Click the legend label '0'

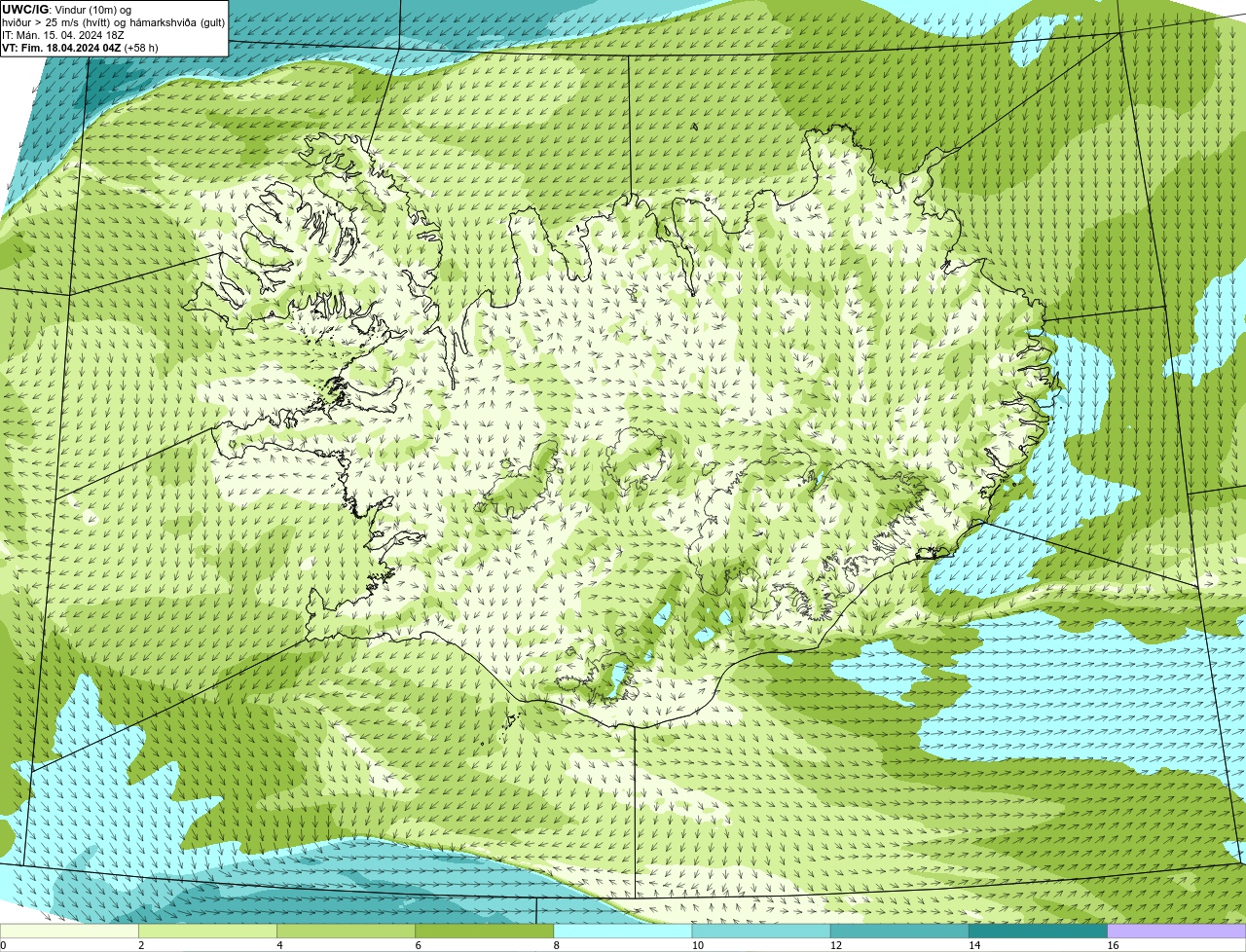pyautogui.click(x=3, y=945)
